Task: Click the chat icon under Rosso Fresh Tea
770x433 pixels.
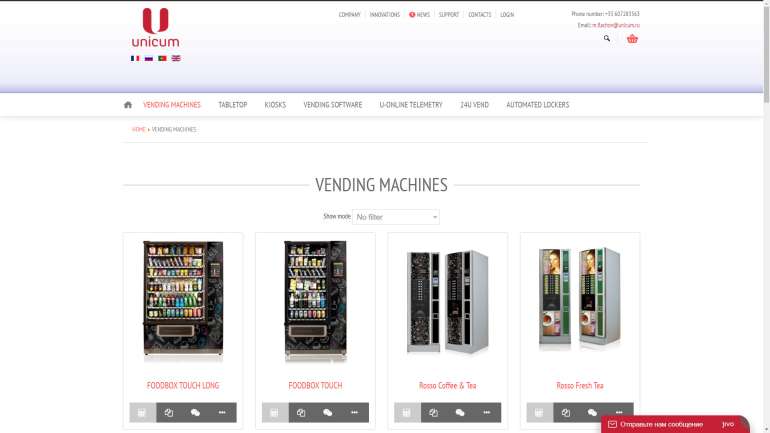Action: coord(593,412)
